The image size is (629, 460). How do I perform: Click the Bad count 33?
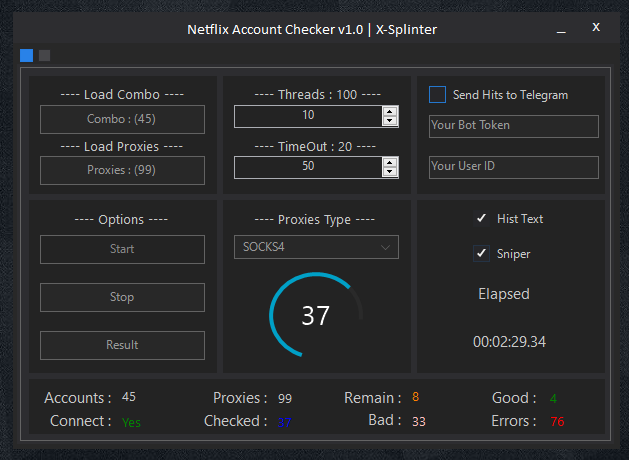coord(419,421)
